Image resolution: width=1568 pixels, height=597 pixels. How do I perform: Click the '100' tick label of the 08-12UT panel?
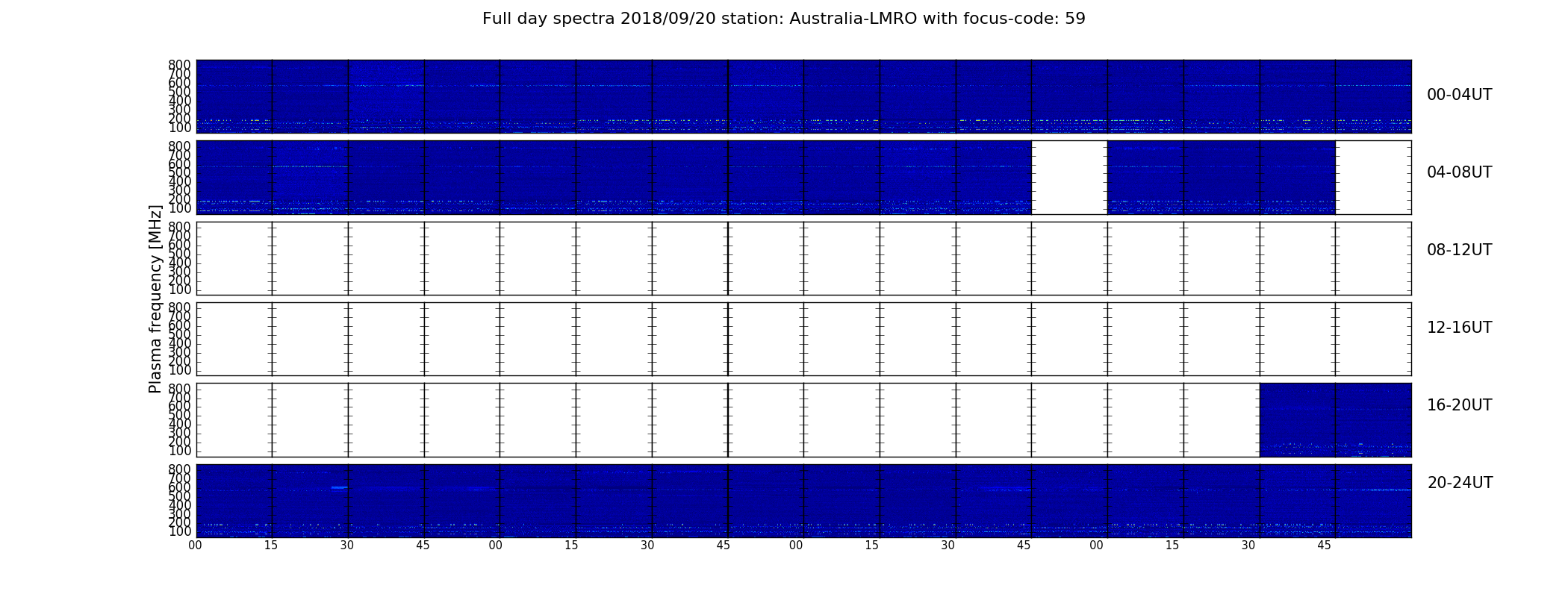(x=179, y=290)
